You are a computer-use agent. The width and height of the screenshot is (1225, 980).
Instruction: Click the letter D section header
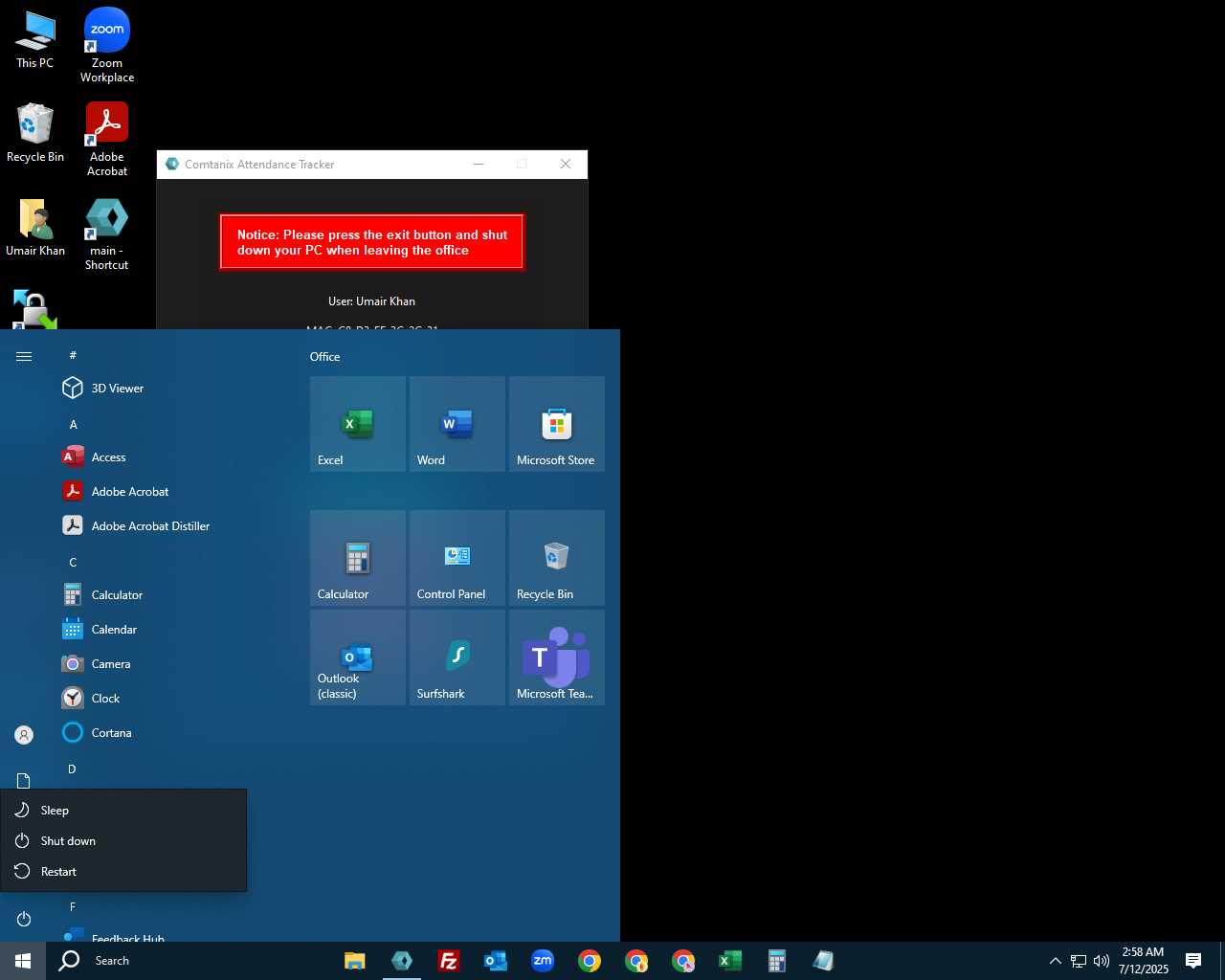pos(72,769)
